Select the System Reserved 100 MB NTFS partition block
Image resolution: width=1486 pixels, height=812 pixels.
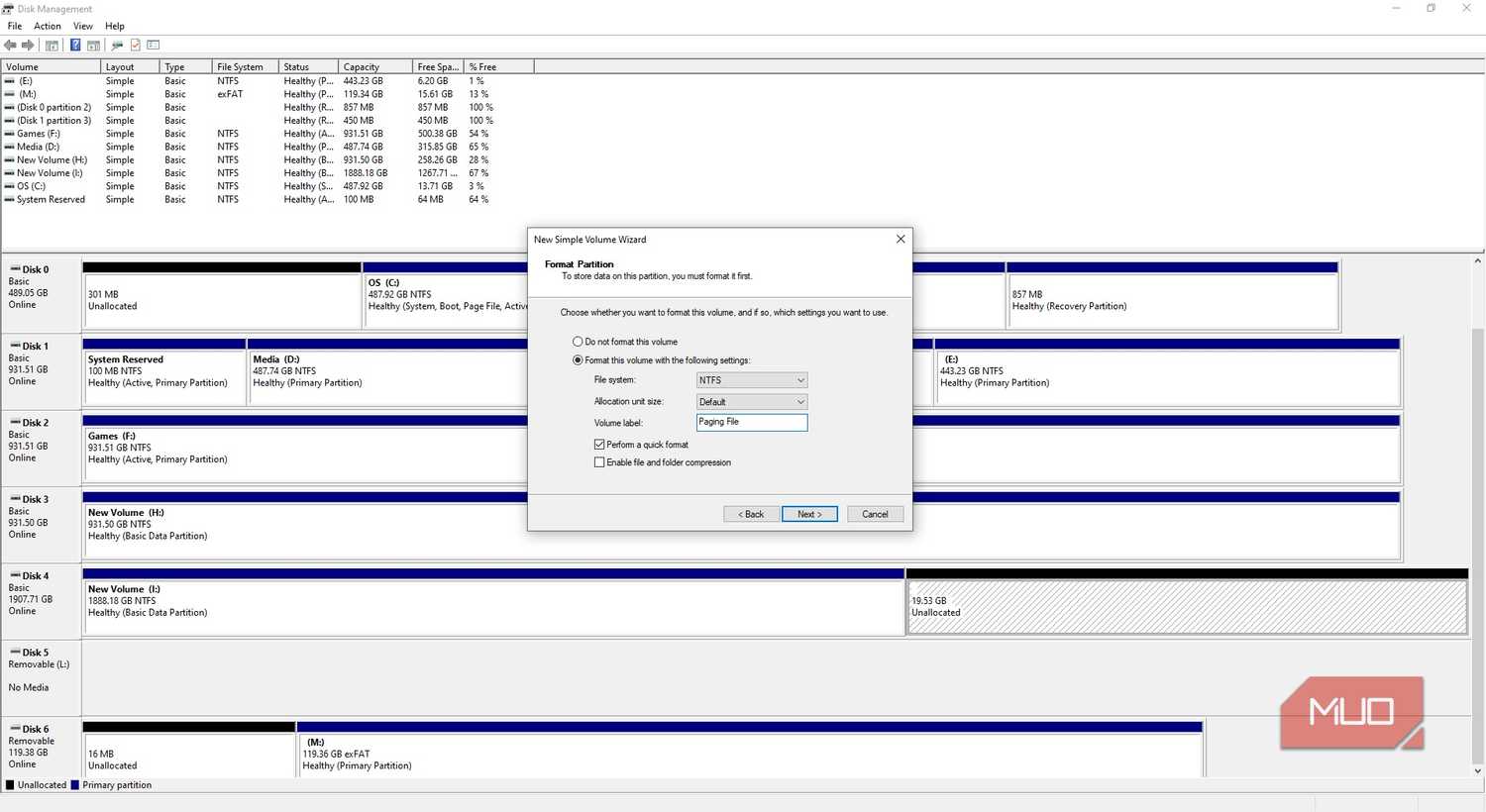click(164, 372)
